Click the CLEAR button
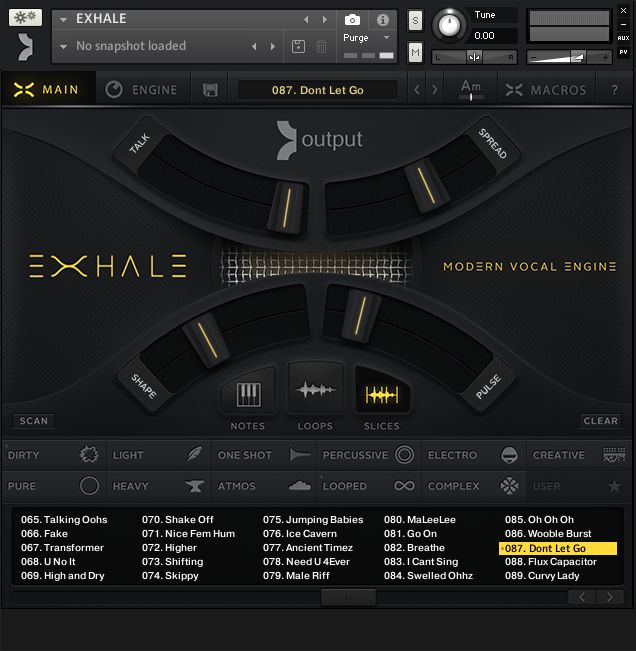 (x=600, y=421)
